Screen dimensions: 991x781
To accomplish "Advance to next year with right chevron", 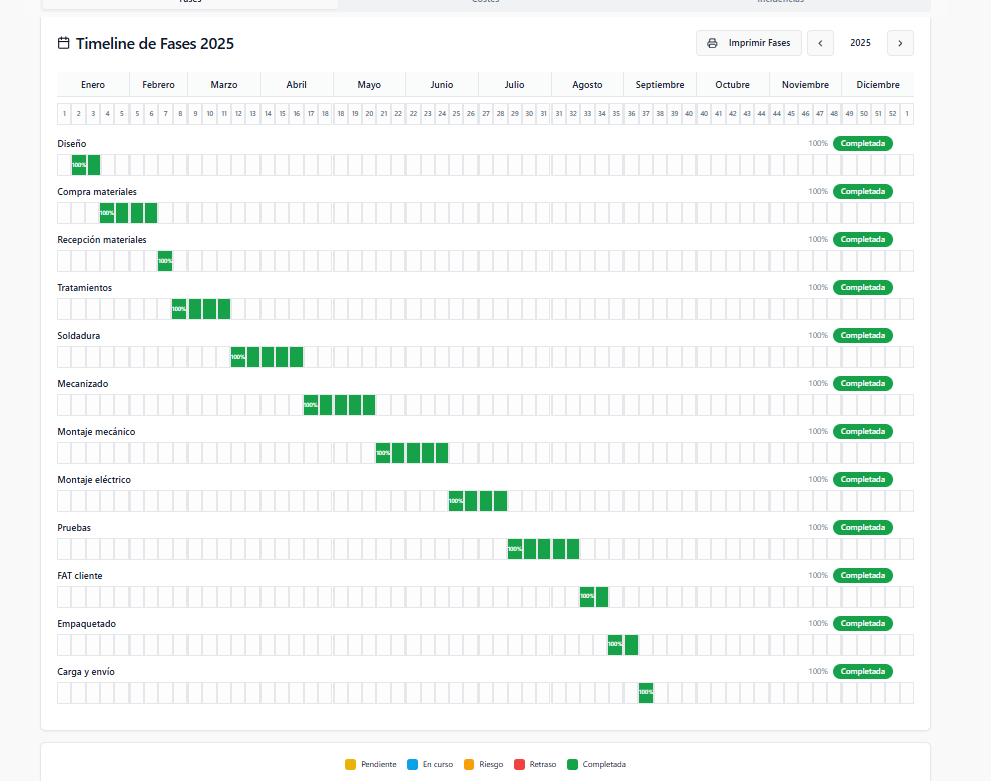I will coord(900,43).
